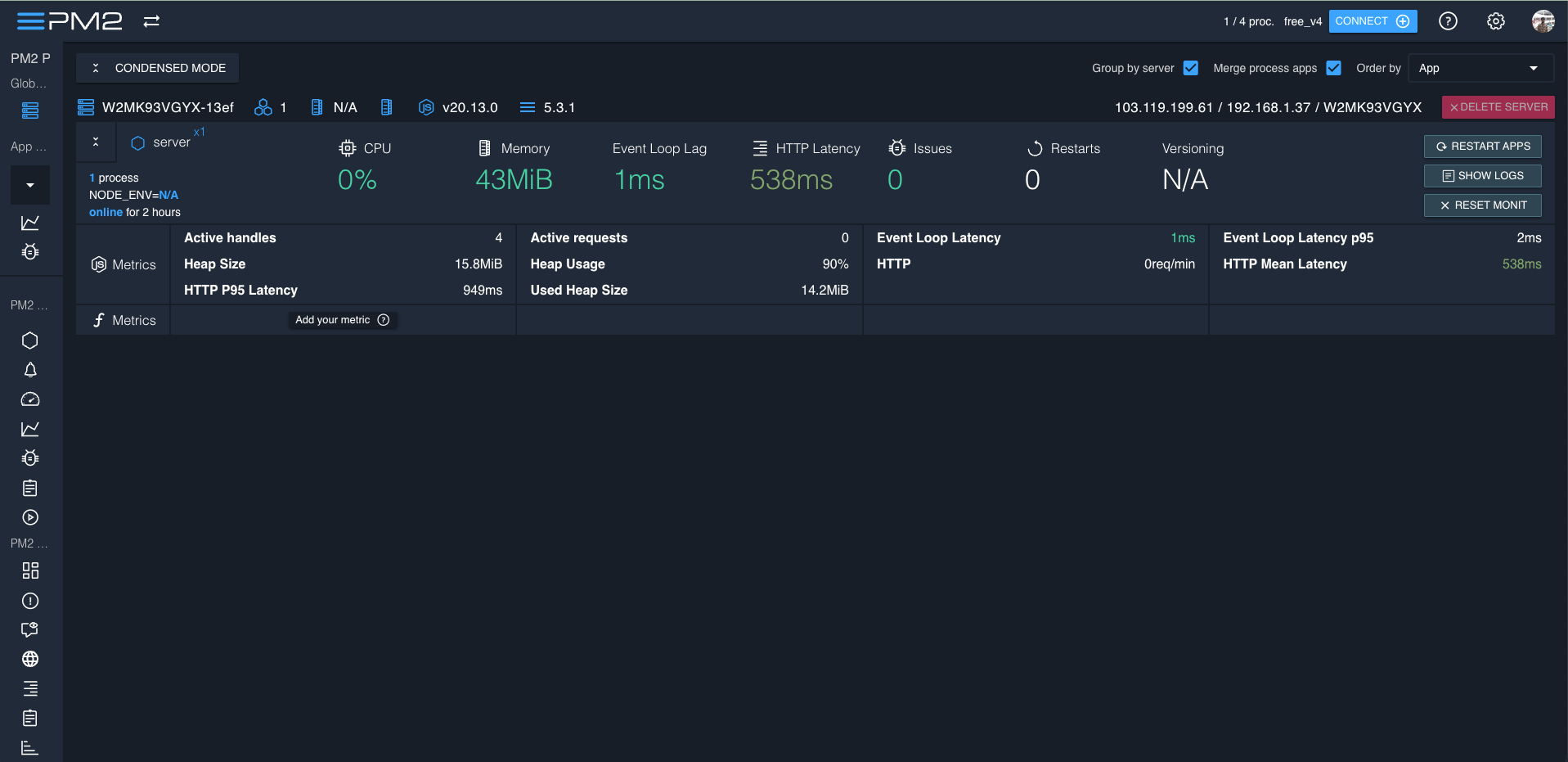Collapse the server app card with the chevron toggle
The image size is (1568, 762).
pyautogui.click(x=96, y=142)
